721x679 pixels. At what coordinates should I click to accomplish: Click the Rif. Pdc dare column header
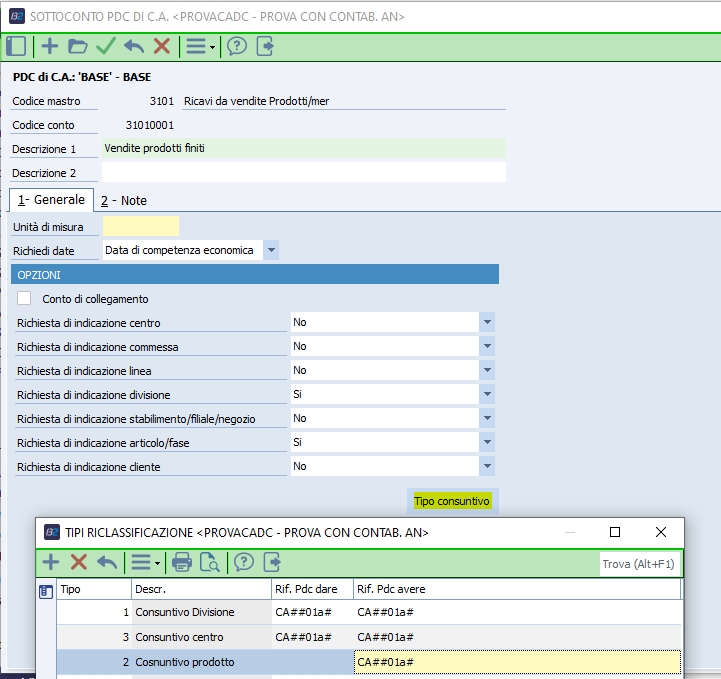[x=312, y=589]
